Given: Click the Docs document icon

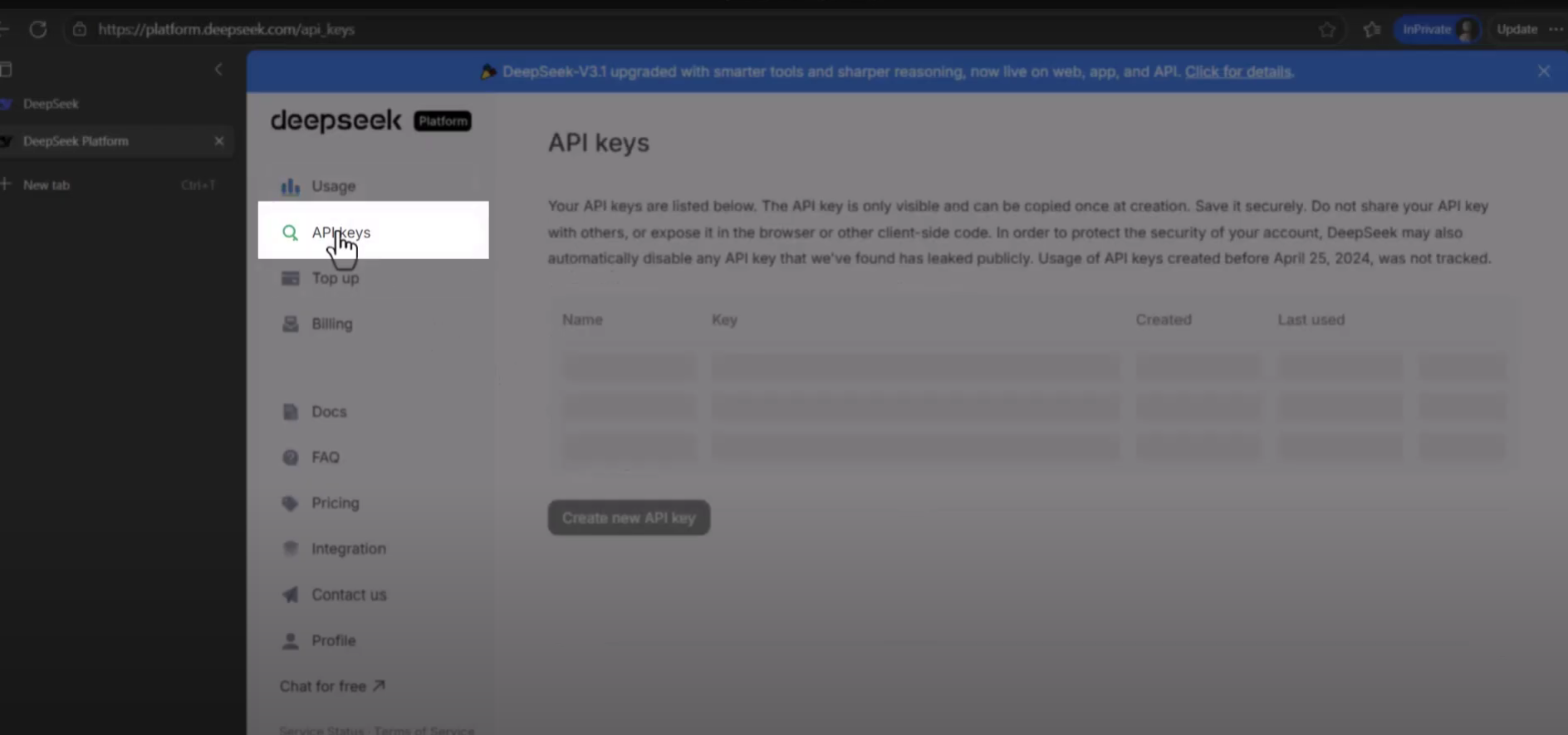Looking at the screenshot, I should (x=290, y=412).
